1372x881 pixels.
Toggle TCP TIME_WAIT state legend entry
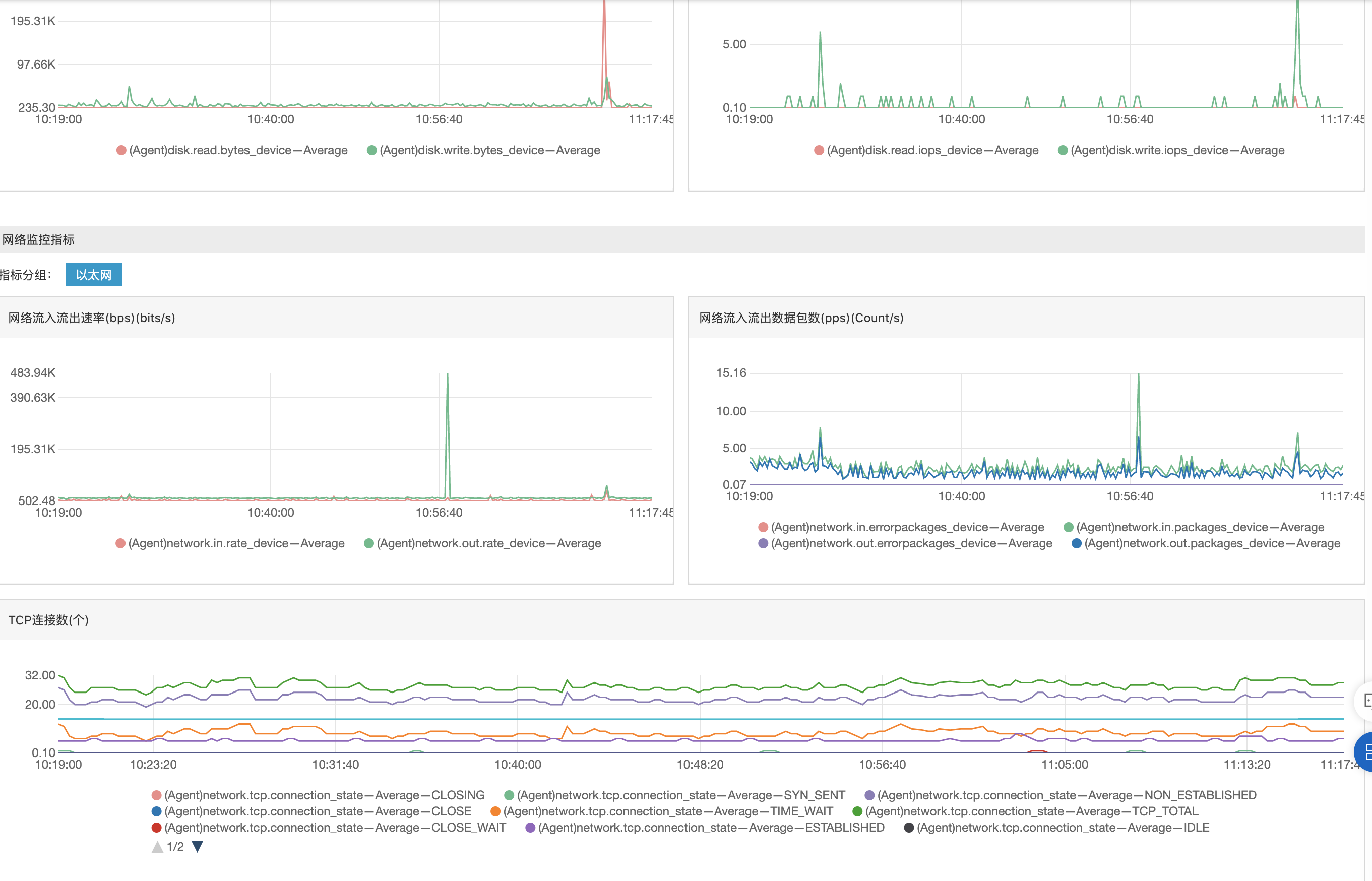point(662,811)
